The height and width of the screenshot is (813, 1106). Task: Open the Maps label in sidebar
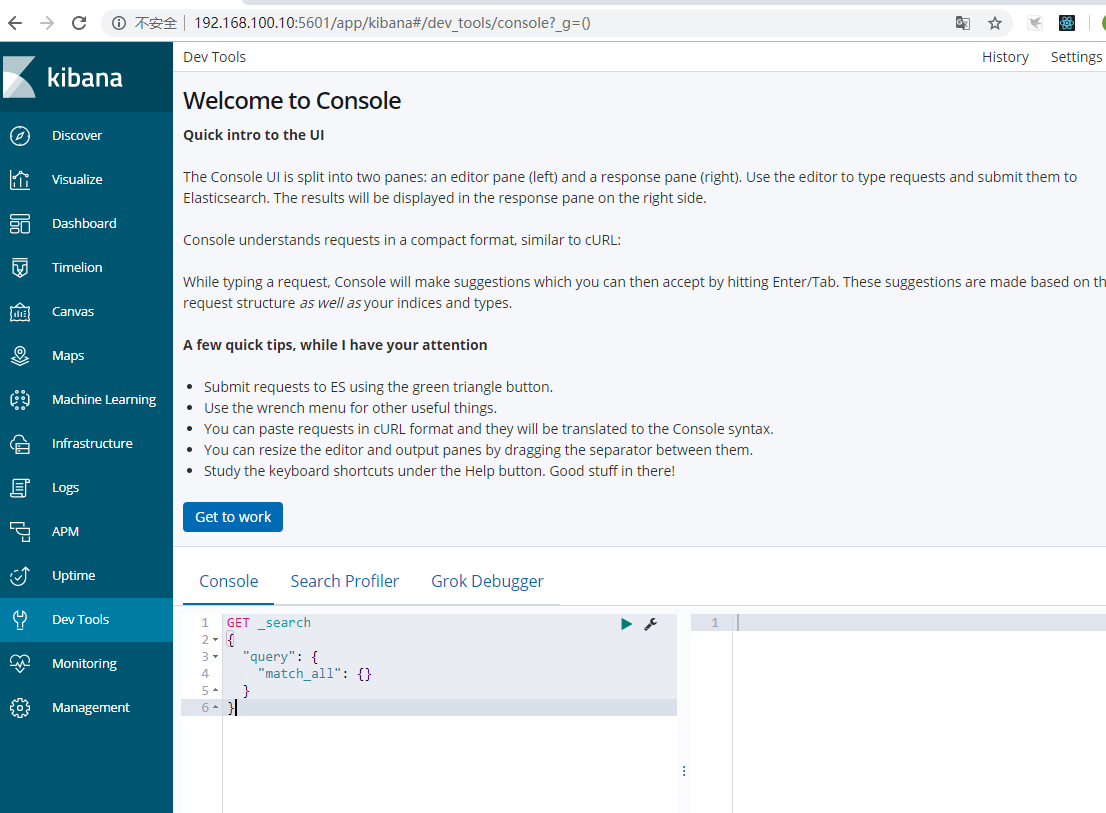tap(68, 356)
